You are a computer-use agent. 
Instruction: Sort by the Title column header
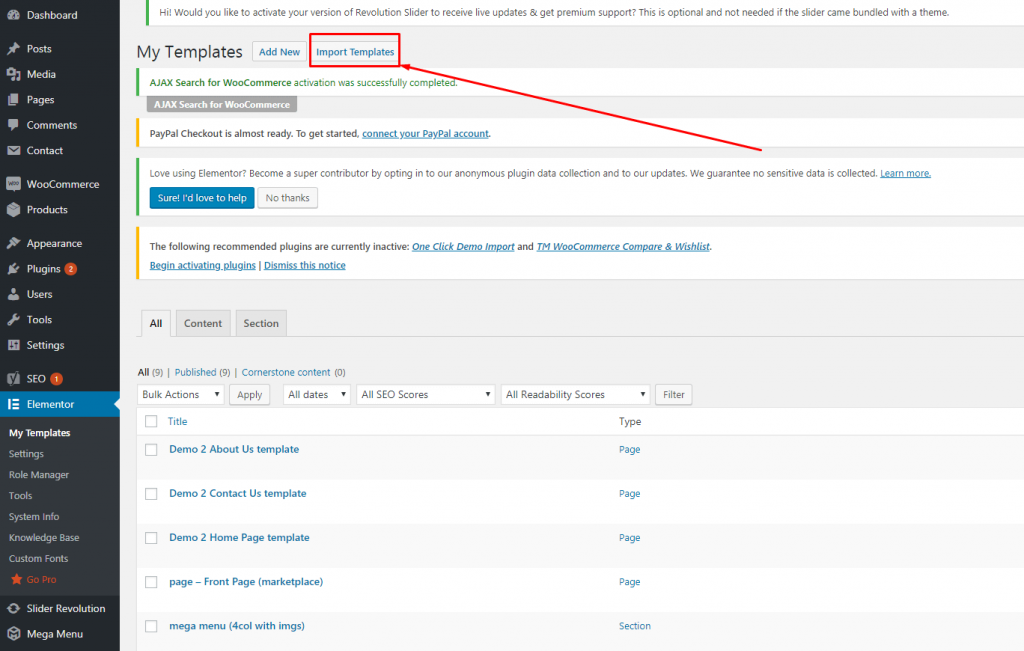point(178,421)
